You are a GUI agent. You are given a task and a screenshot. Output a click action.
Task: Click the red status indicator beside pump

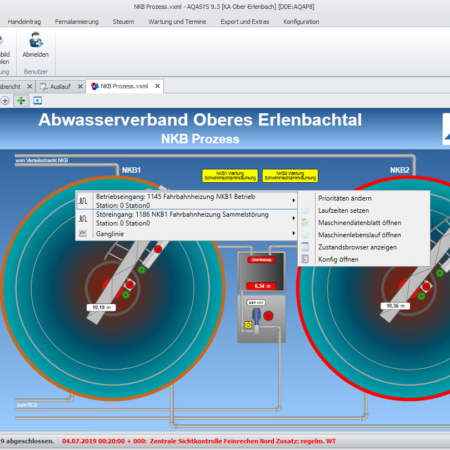269,316
